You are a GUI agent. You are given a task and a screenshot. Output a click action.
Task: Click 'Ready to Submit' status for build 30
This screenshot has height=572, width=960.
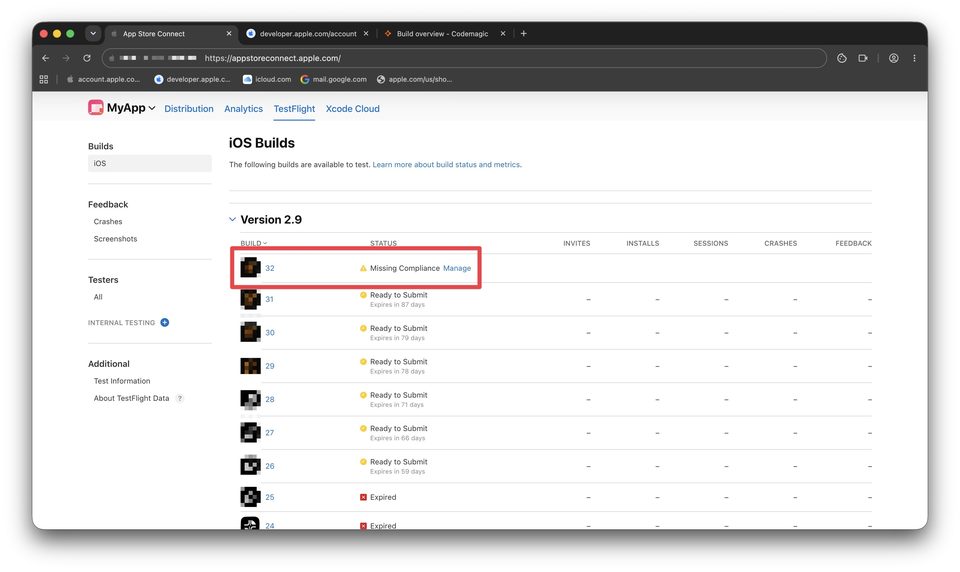(x=399, y=329)
